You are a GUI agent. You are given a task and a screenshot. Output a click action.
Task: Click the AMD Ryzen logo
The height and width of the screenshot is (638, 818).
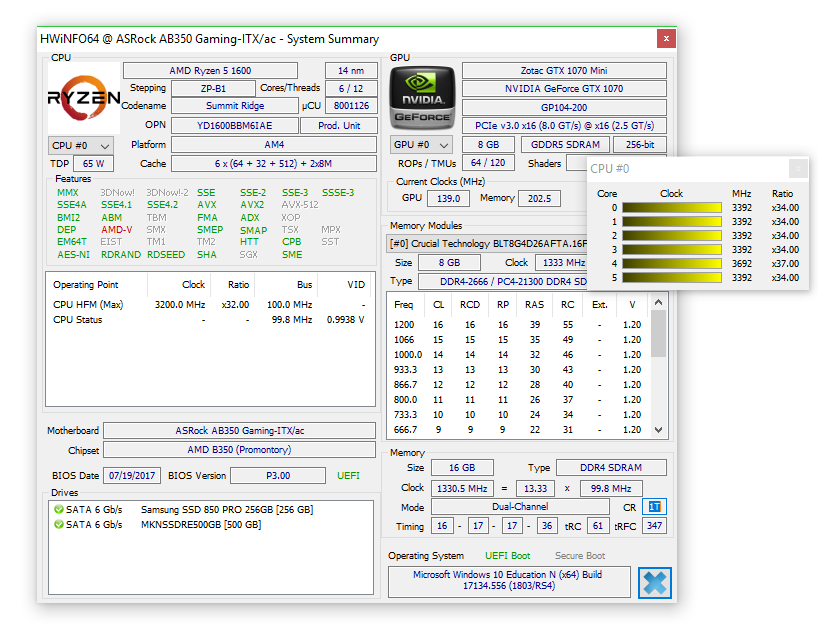click(x=82, y=97)
